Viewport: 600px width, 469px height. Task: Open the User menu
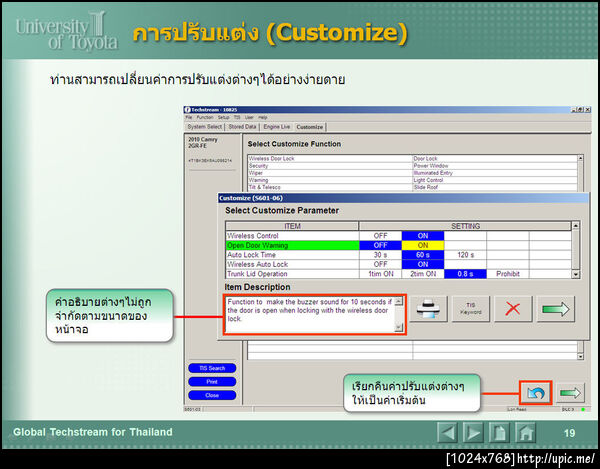coord(249,117)
